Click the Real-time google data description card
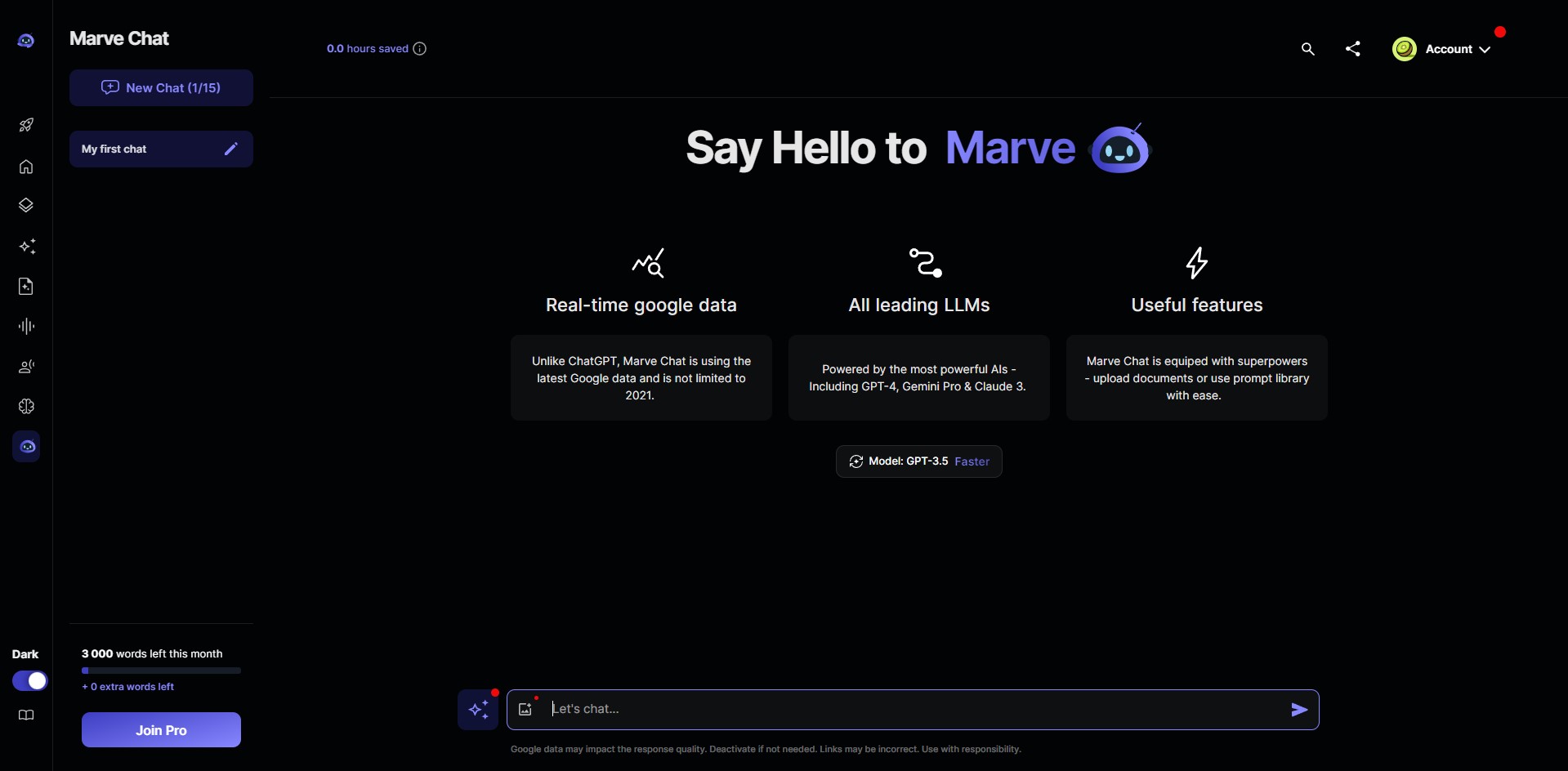 tap(641, 378)
